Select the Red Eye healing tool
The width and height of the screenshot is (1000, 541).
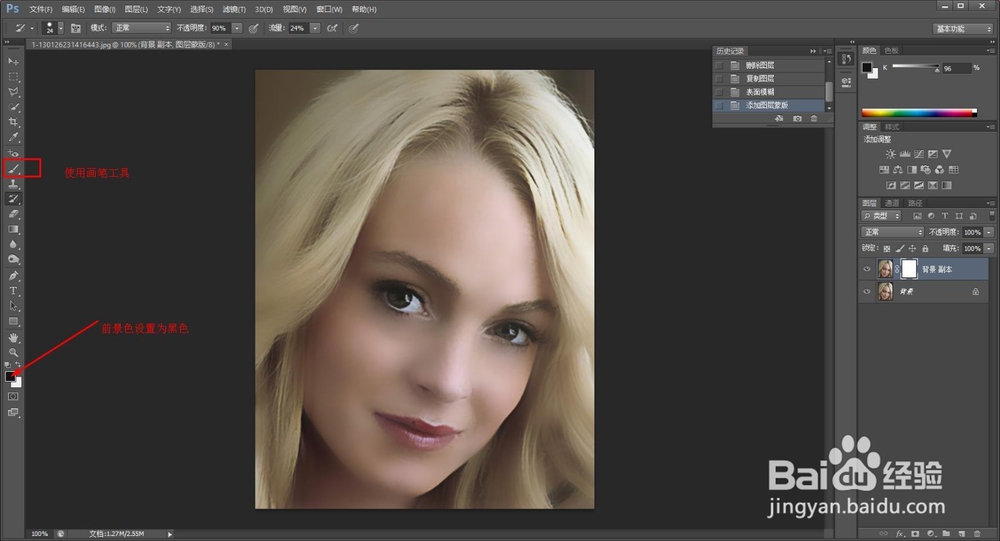pos(13,153)
